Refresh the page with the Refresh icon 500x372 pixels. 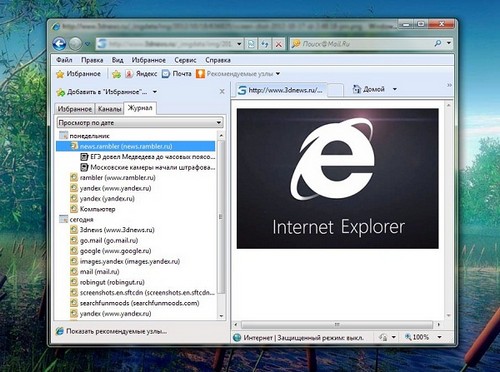pos(265,44)
